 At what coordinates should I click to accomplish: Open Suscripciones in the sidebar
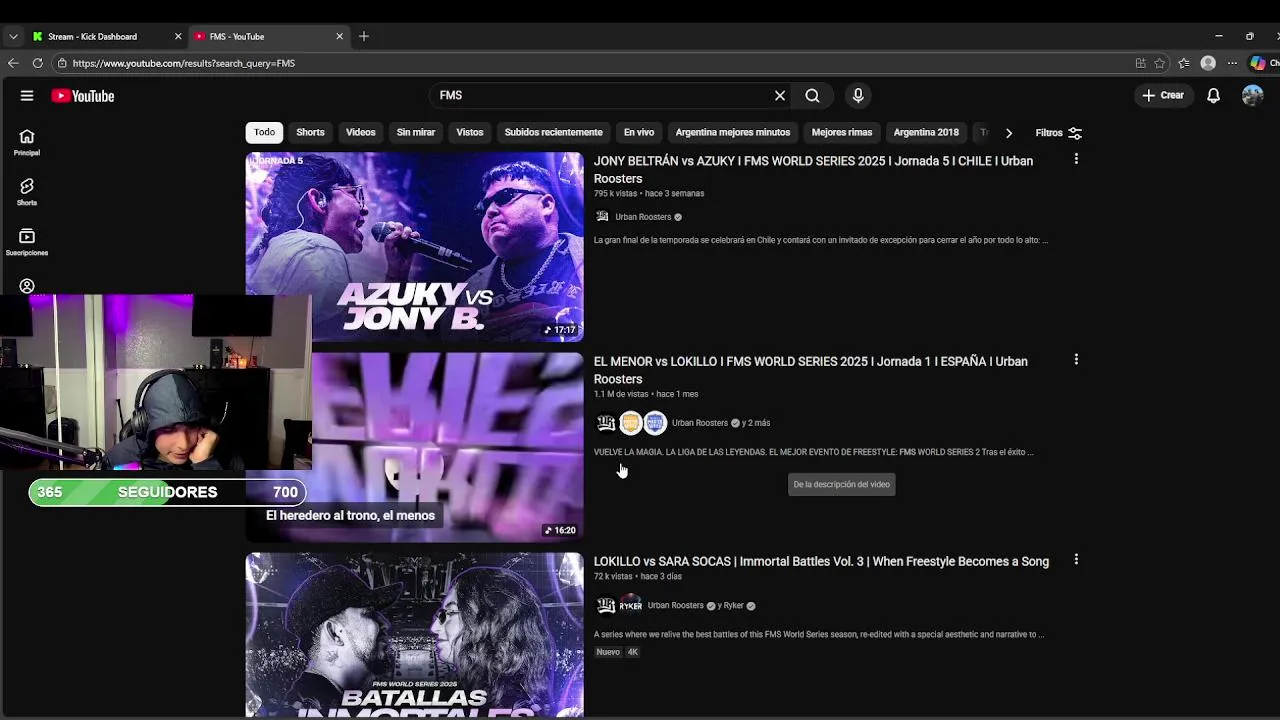tap(27, 242)
